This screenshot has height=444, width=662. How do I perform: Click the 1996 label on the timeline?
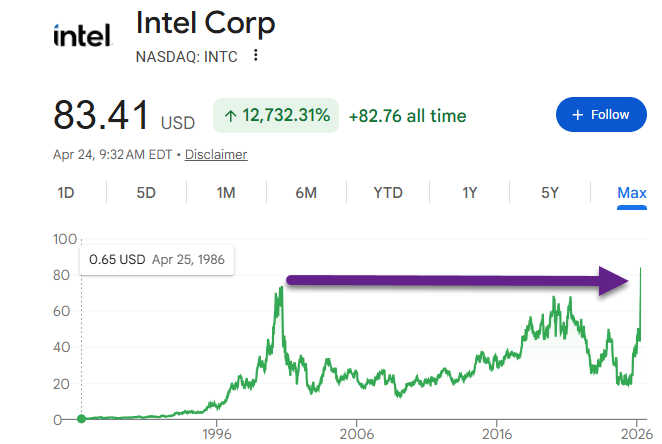point(217,435)
